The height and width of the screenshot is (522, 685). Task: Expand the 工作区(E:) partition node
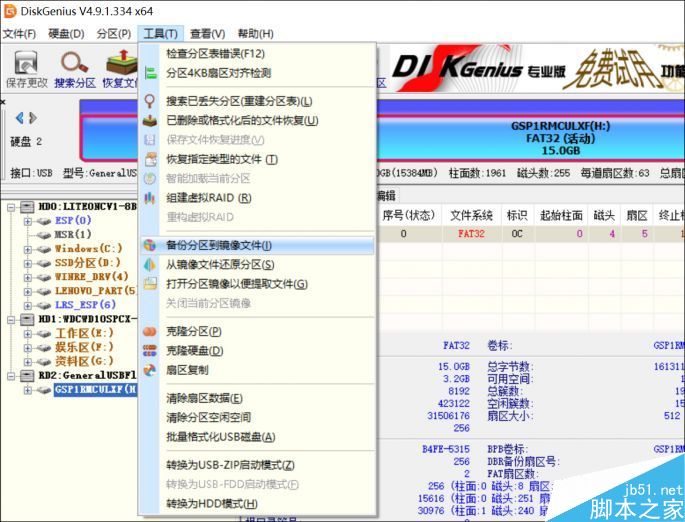[28, 334]
